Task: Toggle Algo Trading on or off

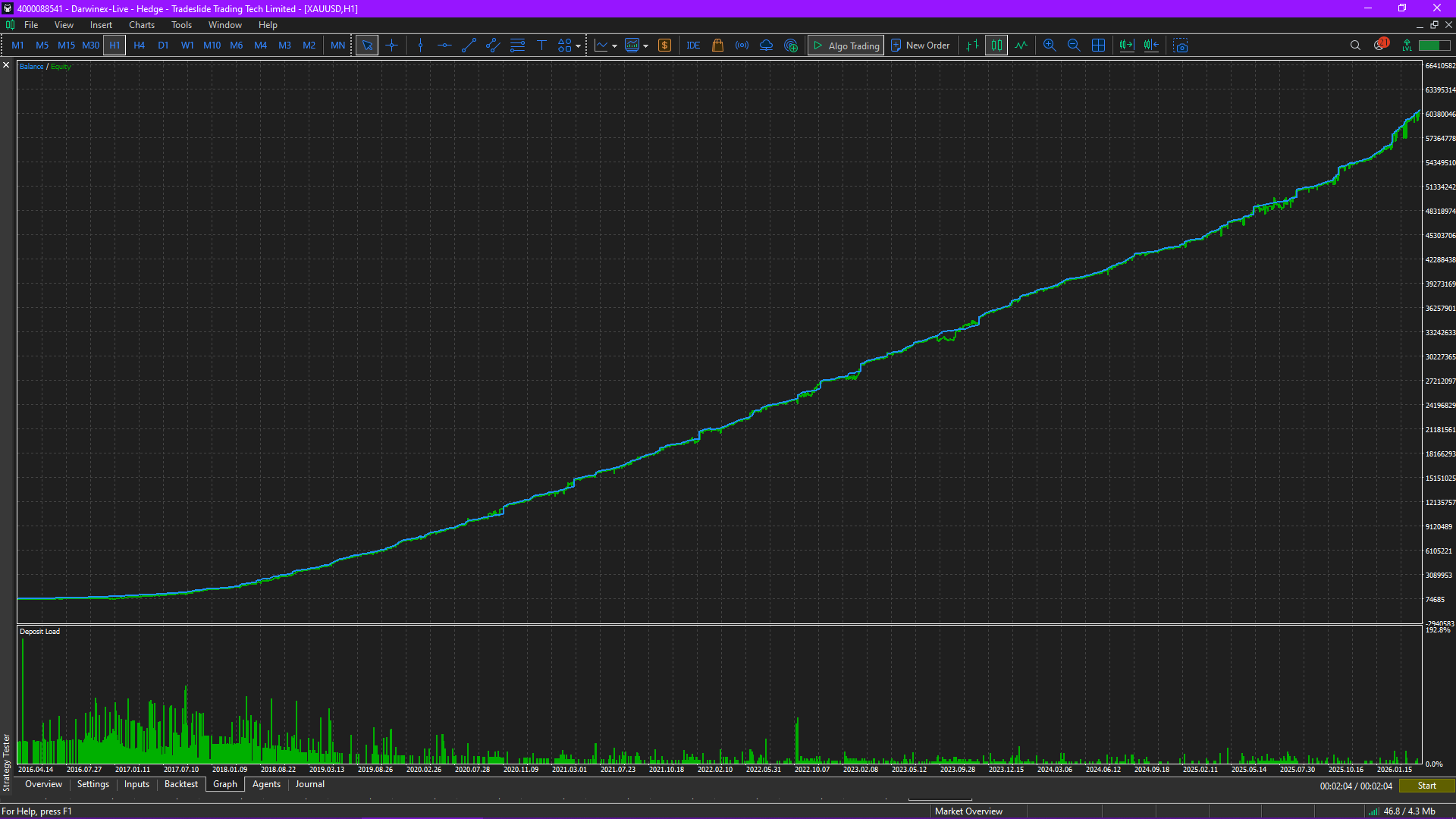Action: (846, 45)
